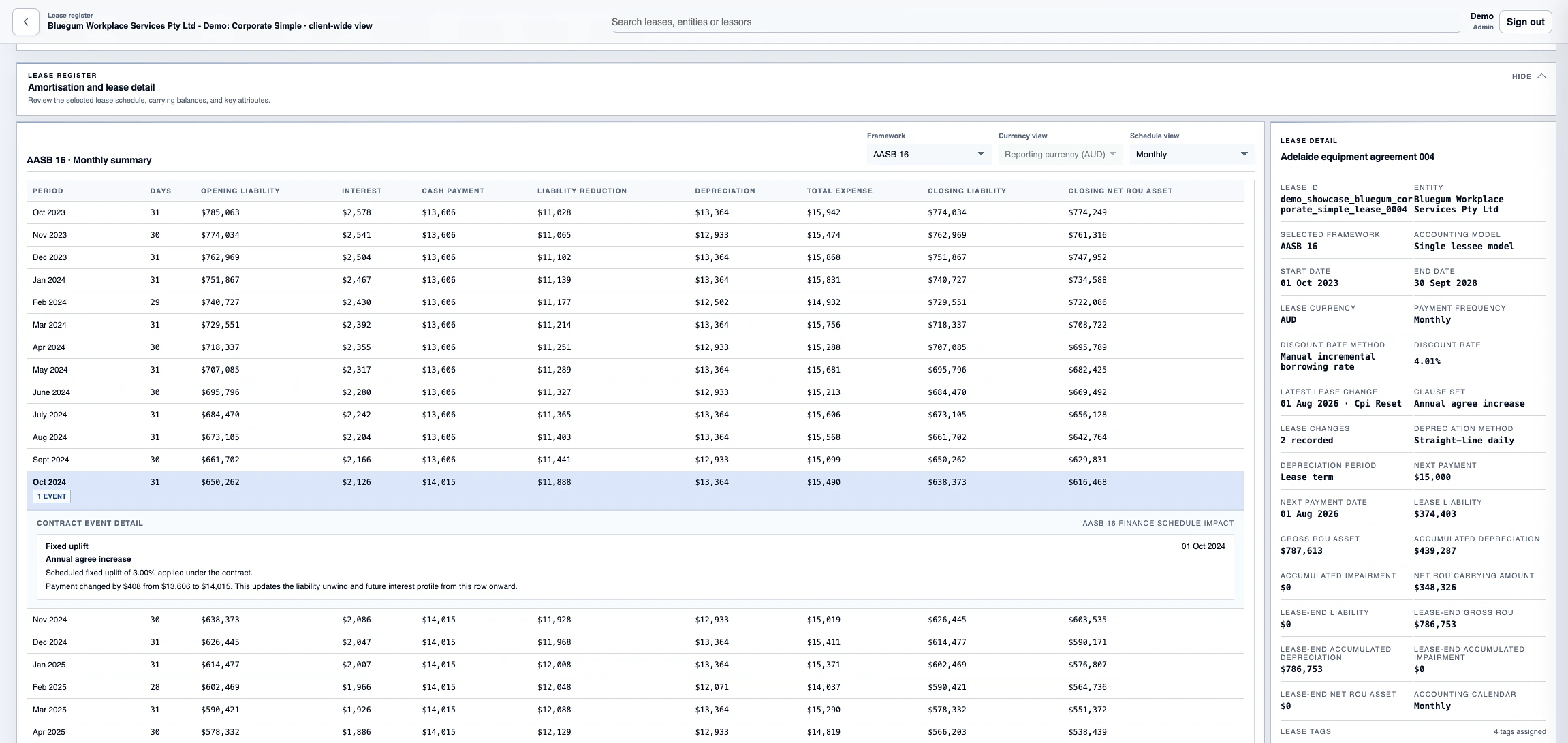Click the CLOSING LIABILITY column header
Screen dimensions: 1568x743
pyautogui.click(x=967, y=191)
